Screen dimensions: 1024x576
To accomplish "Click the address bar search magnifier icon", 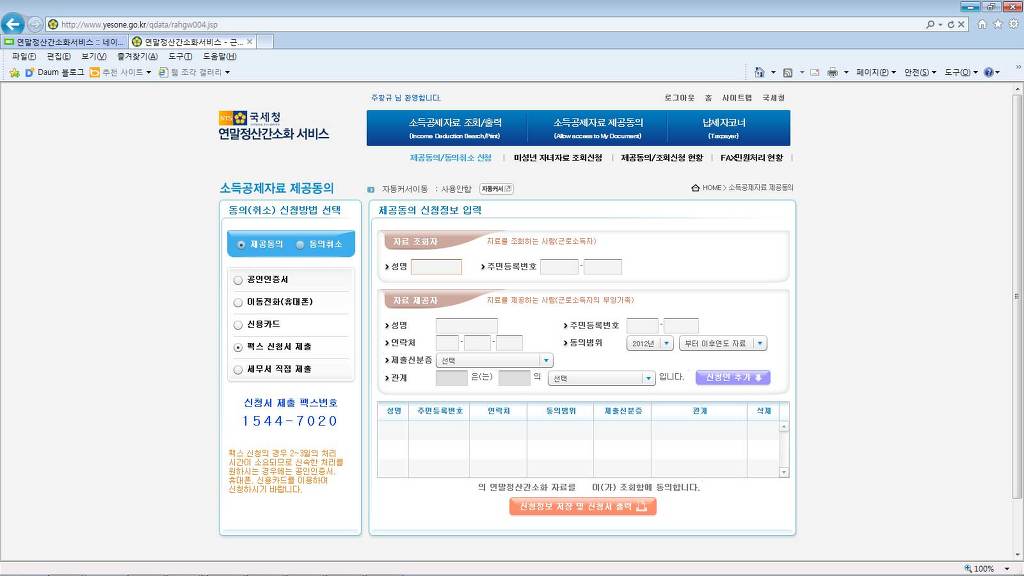I will click(930, 24).
